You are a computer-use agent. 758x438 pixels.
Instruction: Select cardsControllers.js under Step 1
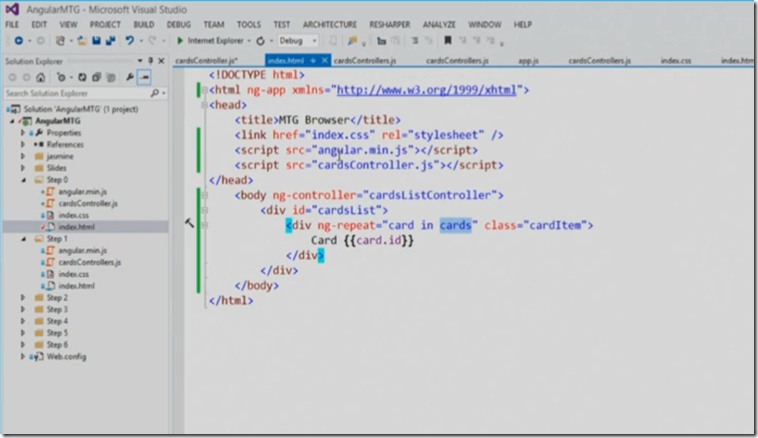pos(90,263)
